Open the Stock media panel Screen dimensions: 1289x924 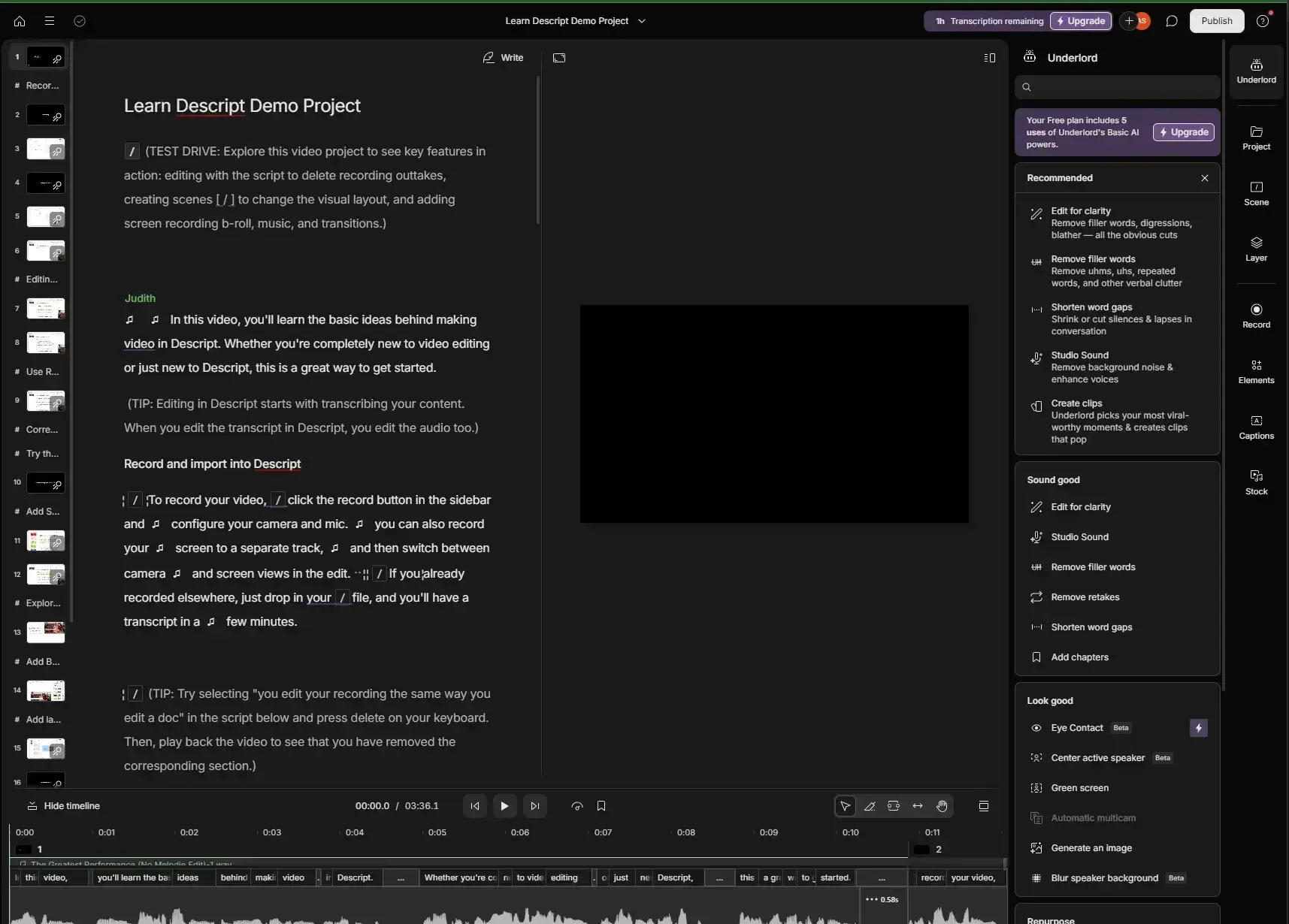(1257, 482)
